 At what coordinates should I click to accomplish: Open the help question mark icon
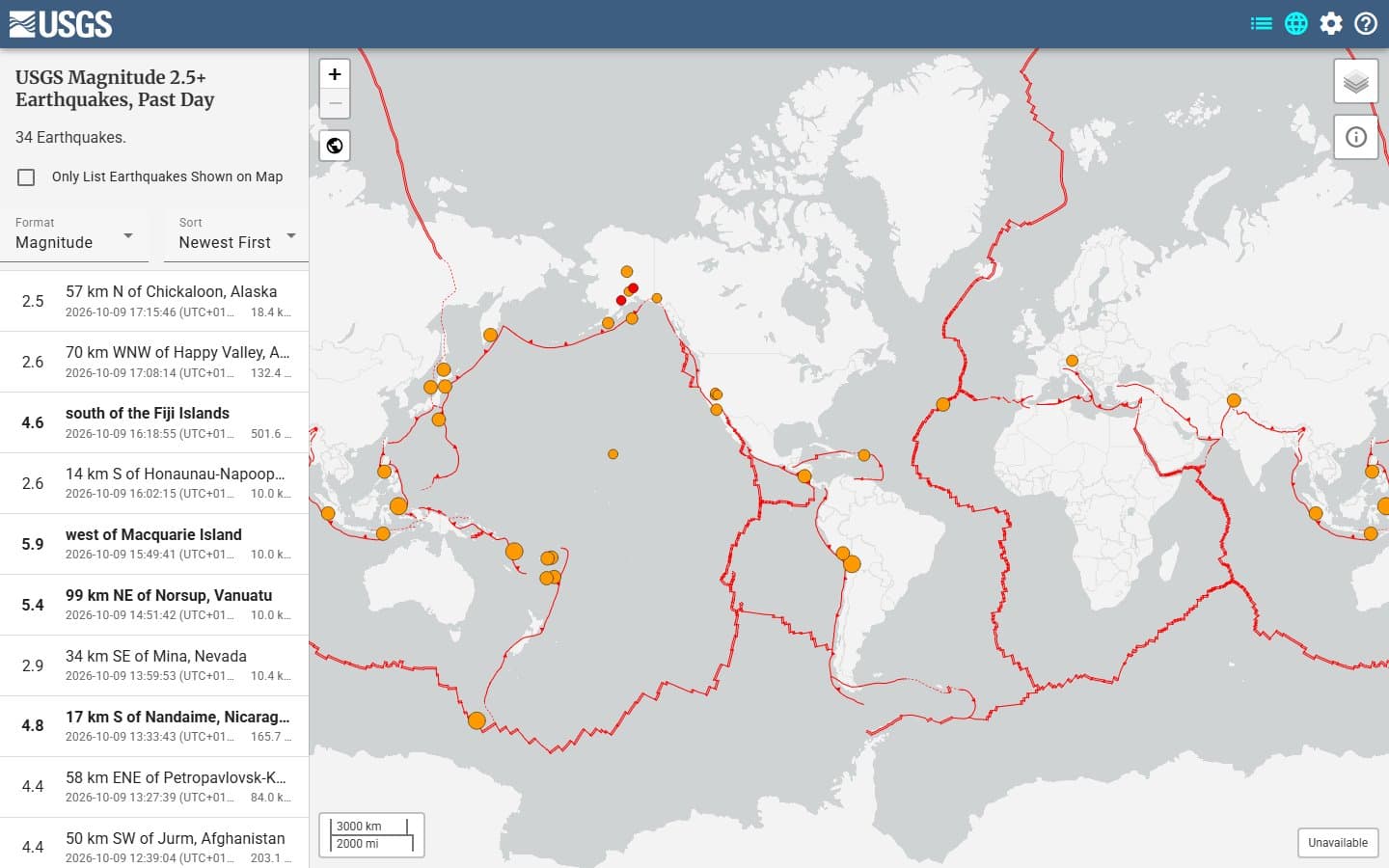[x=1366, y=23]
